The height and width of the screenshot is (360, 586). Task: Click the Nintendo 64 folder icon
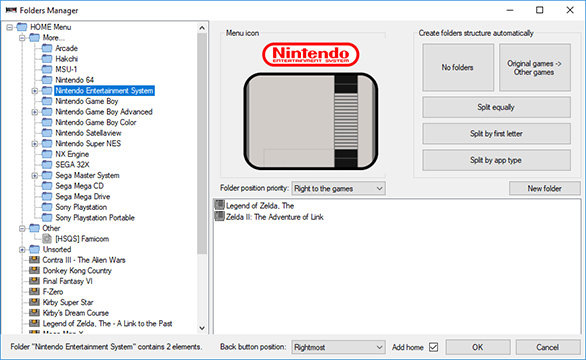point(47,80)
